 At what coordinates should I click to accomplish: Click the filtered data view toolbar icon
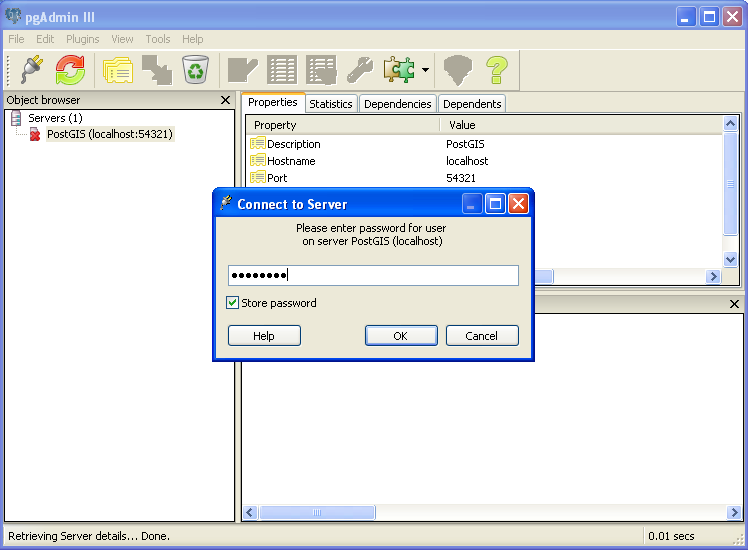click(x=321, y=70)
